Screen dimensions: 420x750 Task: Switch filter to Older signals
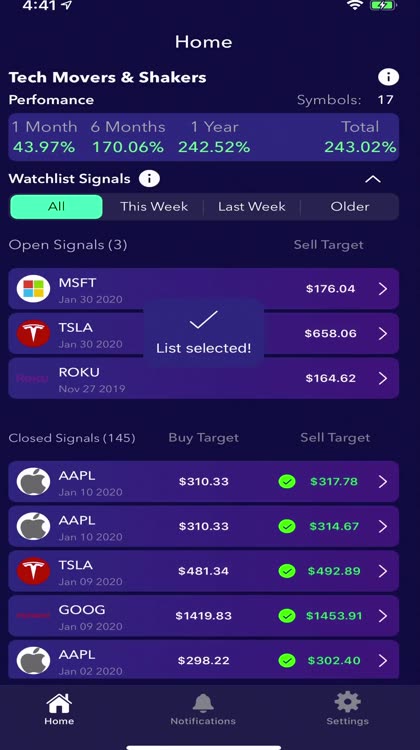tap(350, 207)
